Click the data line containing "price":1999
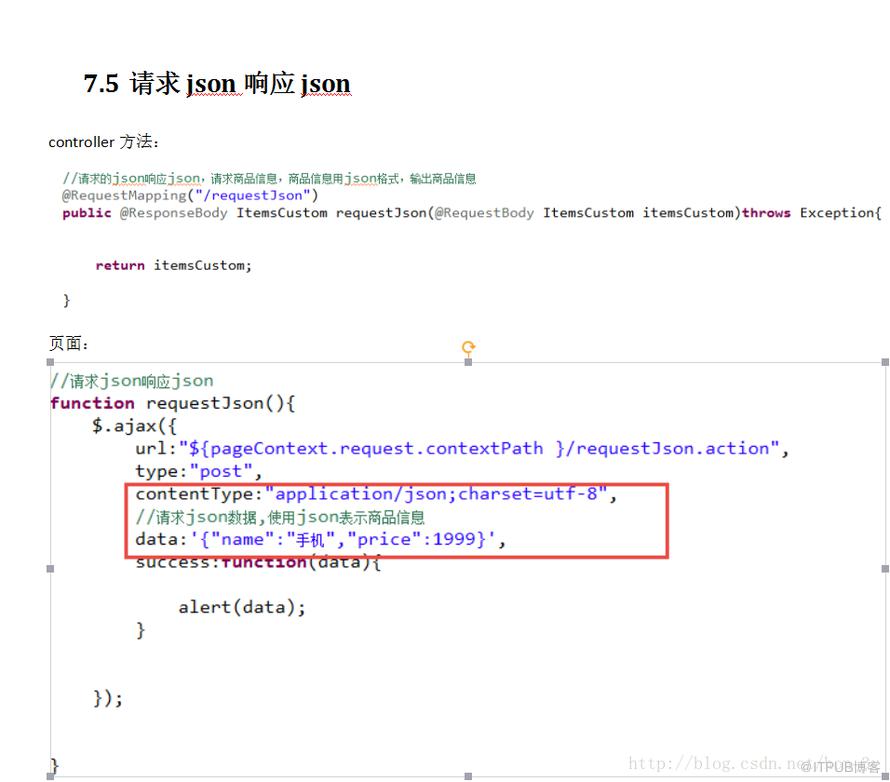890x782 pixels. tap(320, 540)
